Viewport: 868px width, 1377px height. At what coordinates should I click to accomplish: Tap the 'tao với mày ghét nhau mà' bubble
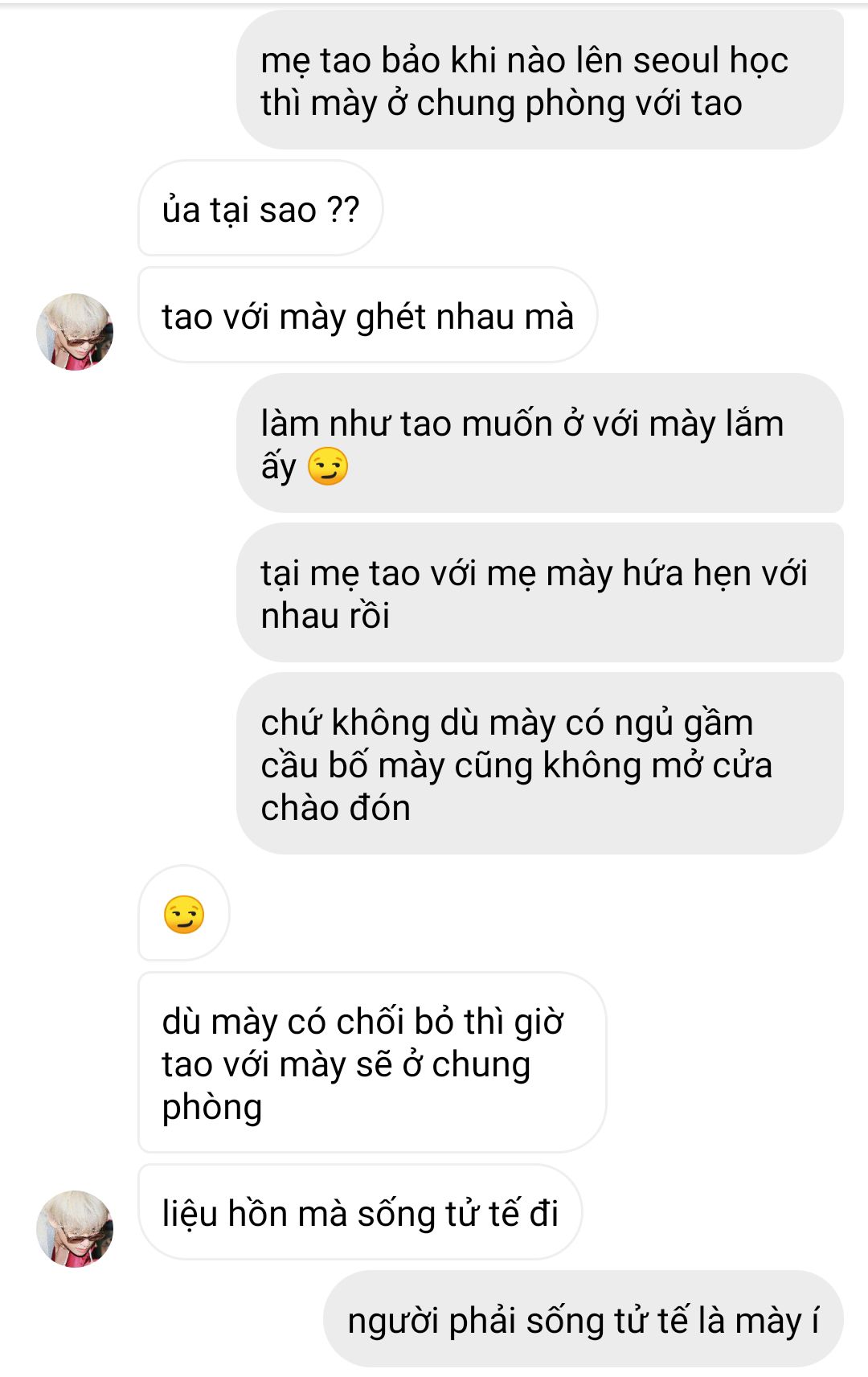coord(368,315)
